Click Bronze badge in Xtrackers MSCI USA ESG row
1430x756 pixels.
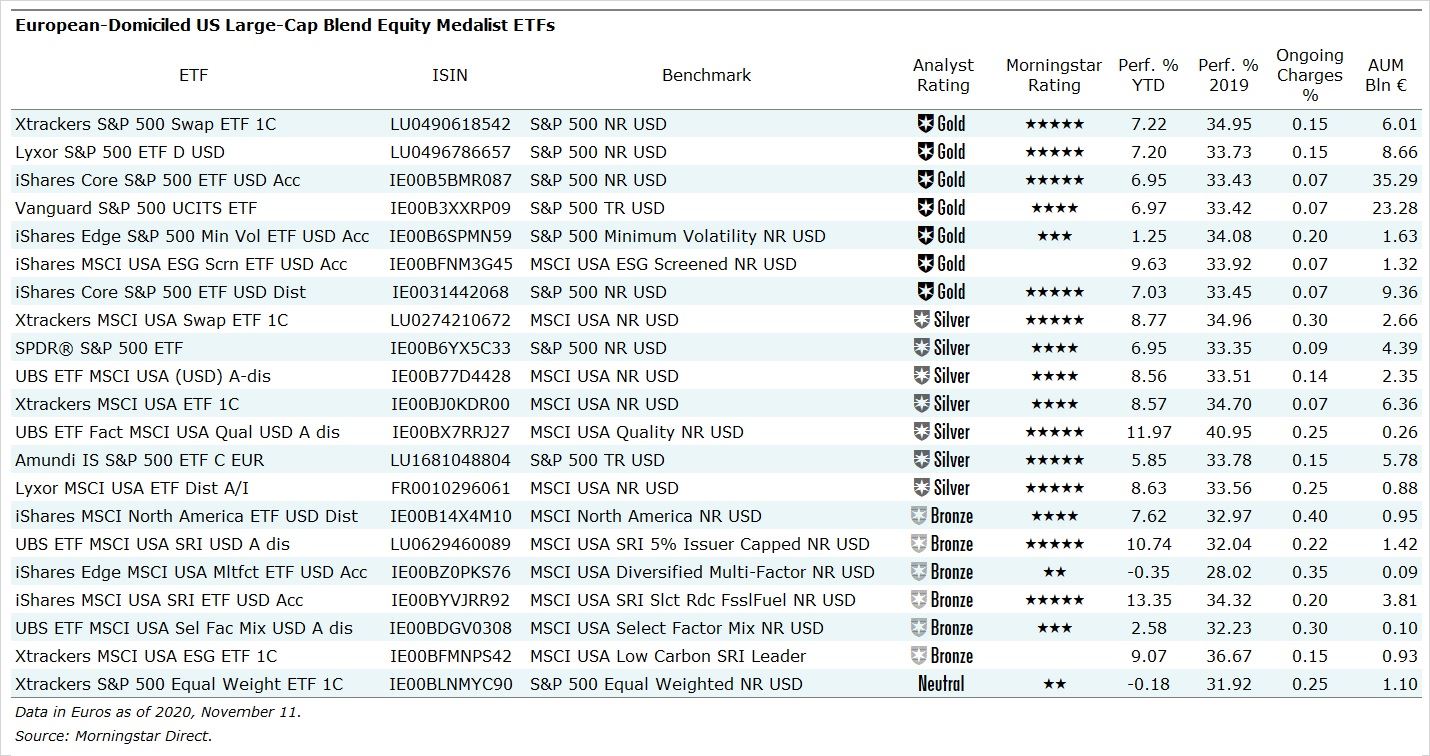[941, 656]
